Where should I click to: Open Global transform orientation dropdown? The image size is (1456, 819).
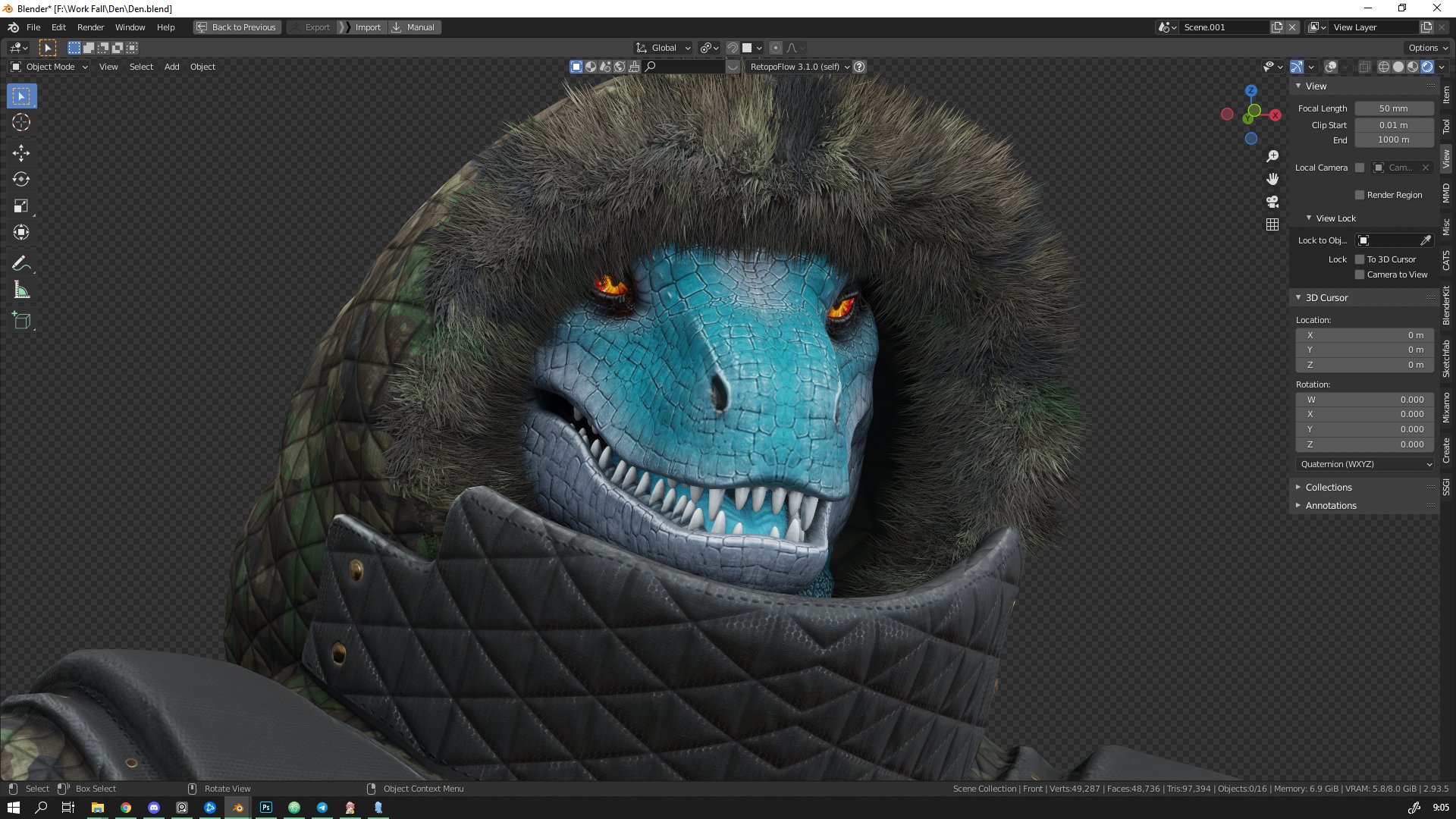(x=663, y=48)
